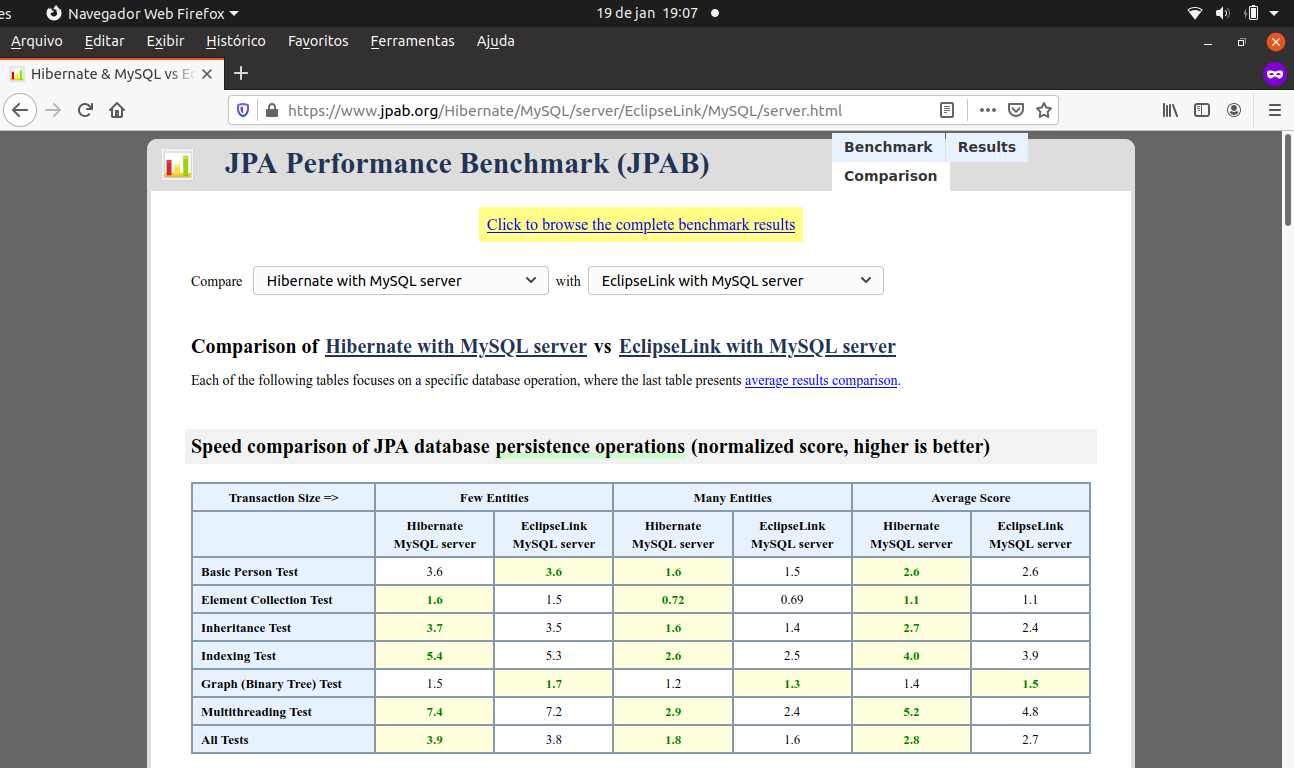1294x768 pixels.
Task: Open Firefox account icon
Action: [1234, 110]
